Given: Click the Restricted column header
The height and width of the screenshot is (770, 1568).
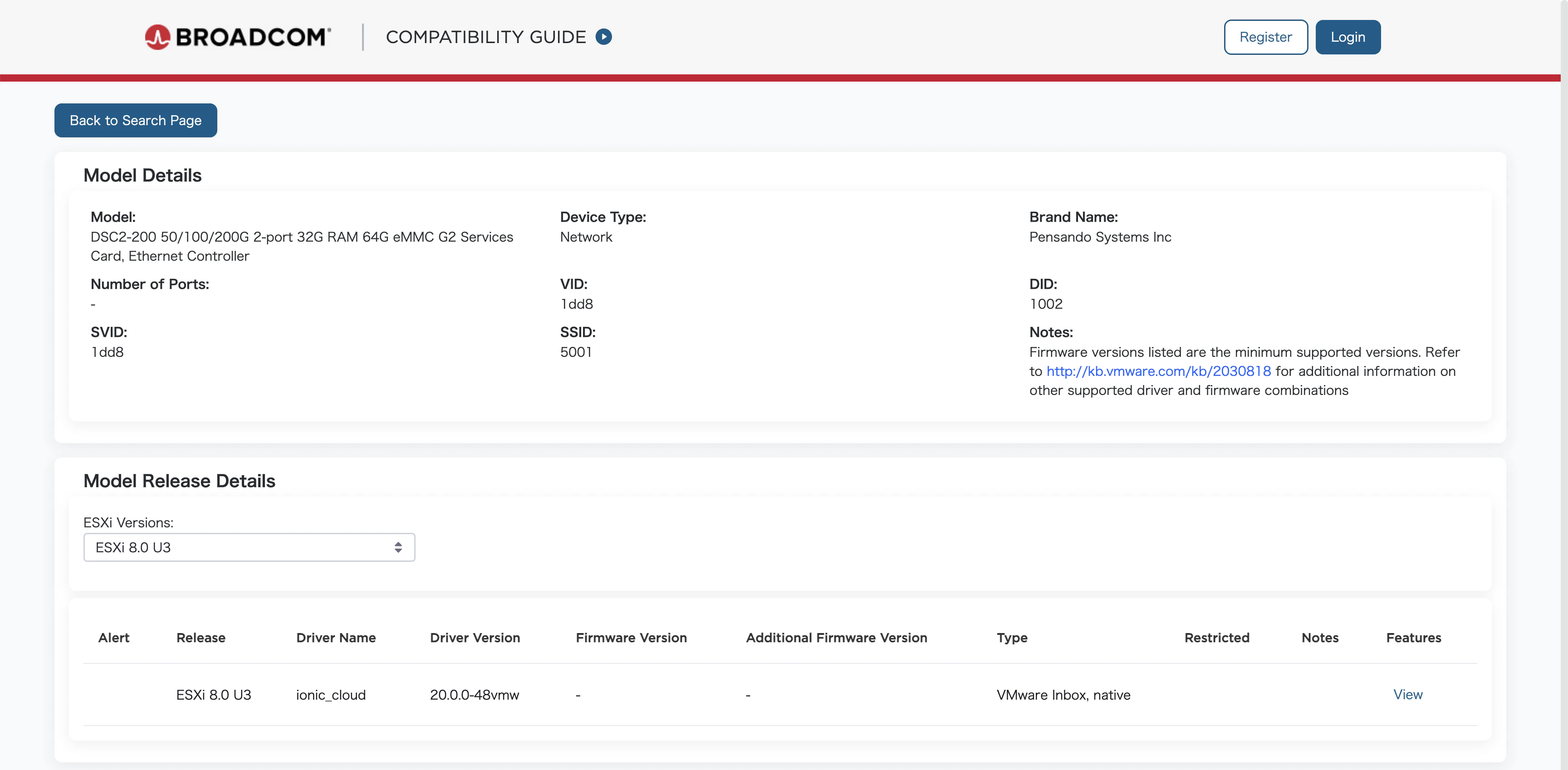Looking at the screenshot, I should point(1217,638).
